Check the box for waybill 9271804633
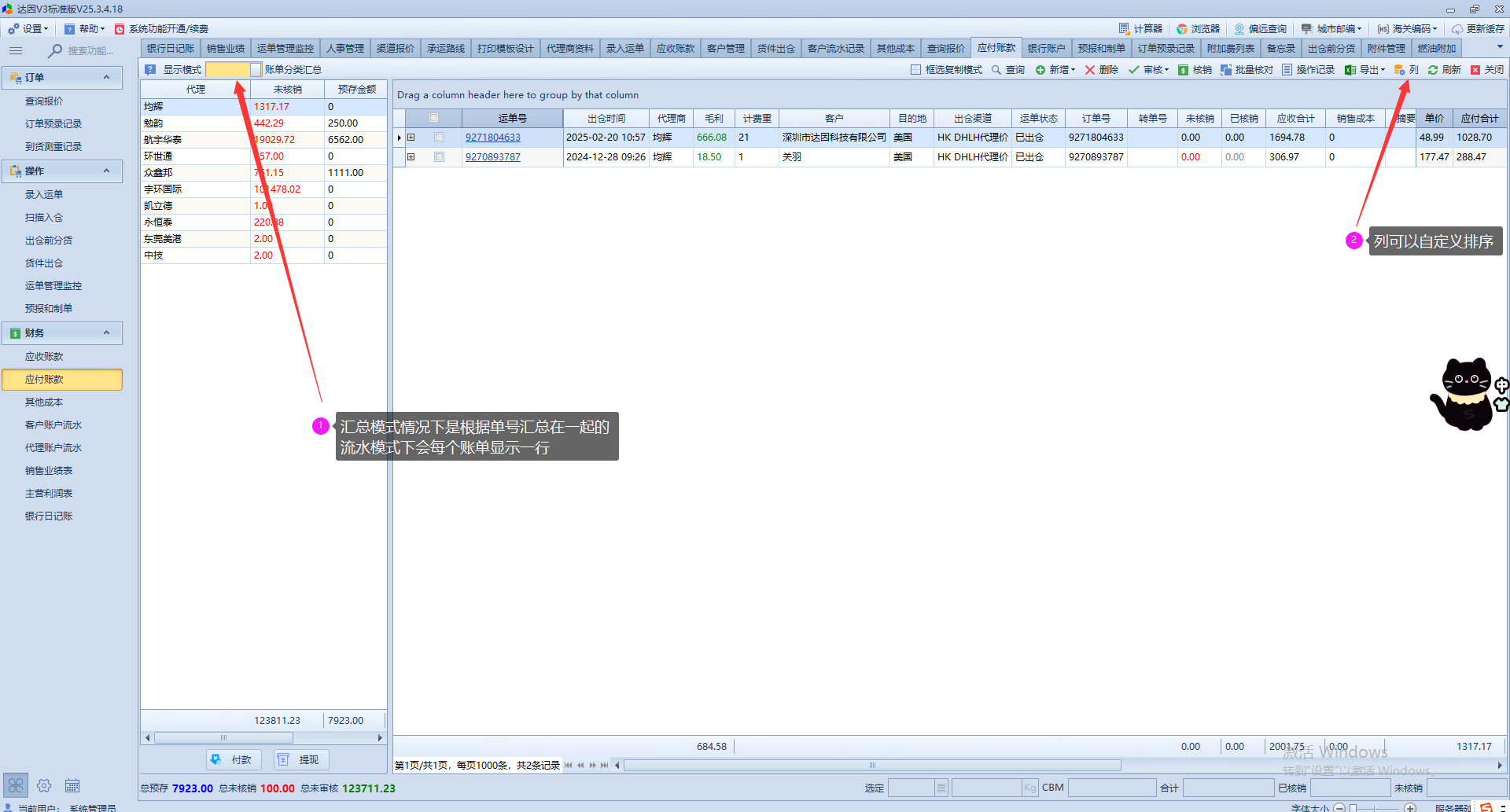1510x812 pixels. pyautogui.click(x=440, y=138)
